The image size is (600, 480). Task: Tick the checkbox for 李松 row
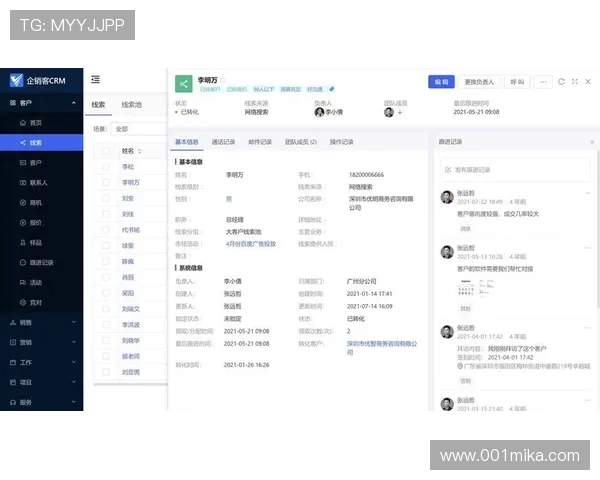click(105, 167)
